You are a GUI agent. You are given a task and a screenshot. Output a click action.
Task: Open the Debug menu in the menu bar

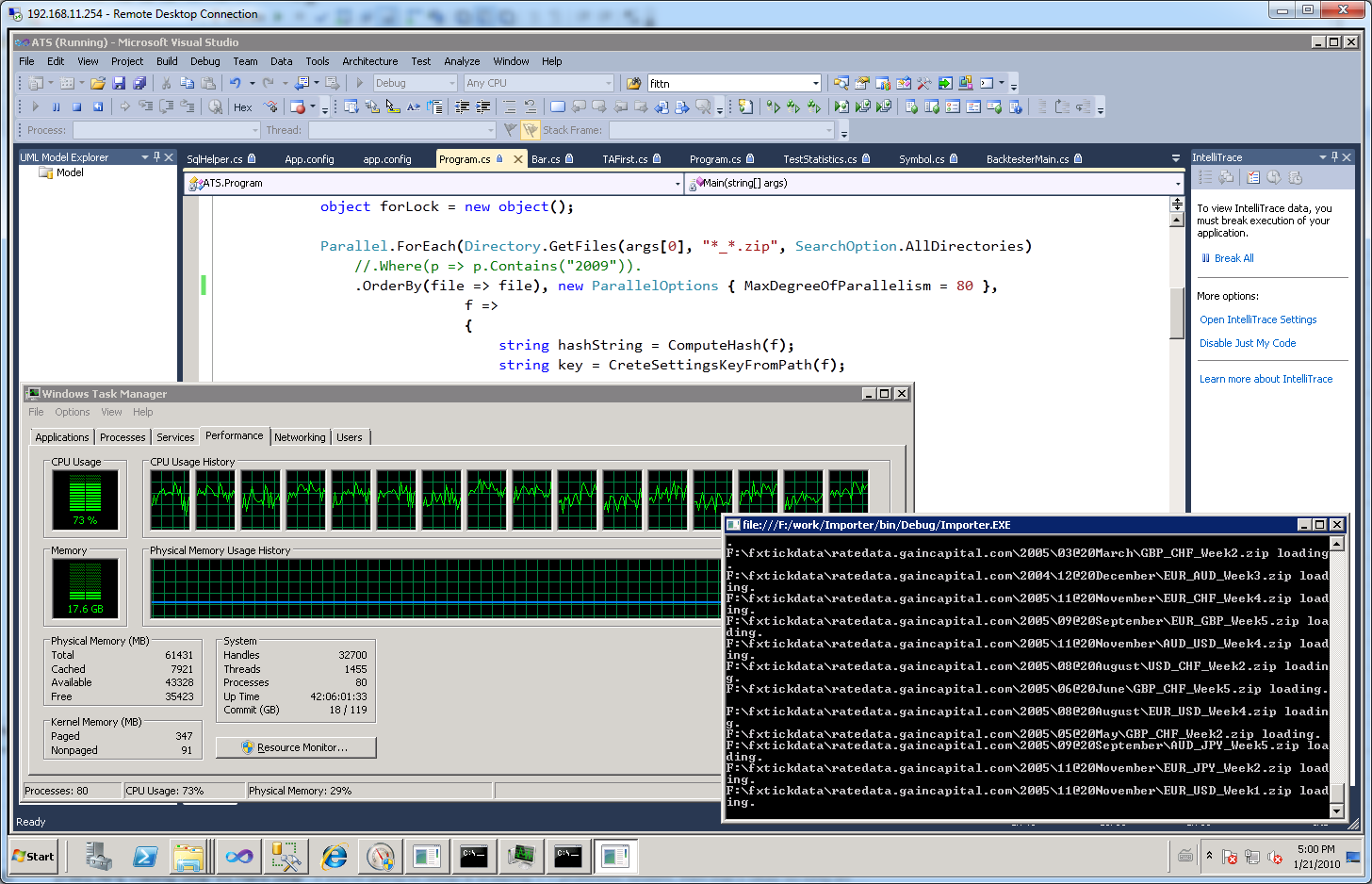[x=204, y=61]
